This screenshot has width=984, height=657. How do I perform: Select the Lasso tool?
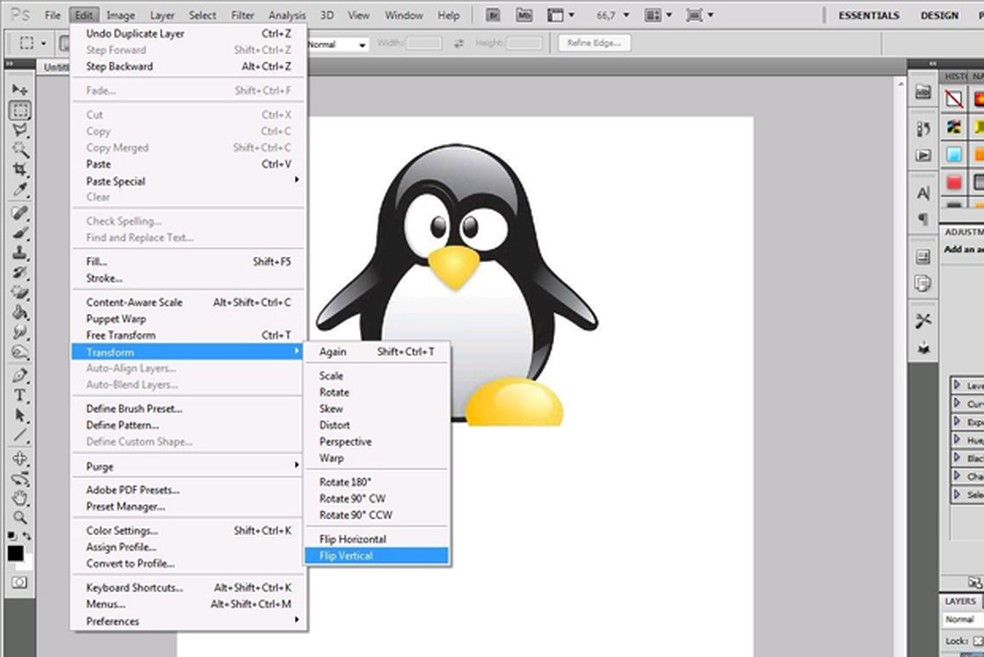coord(19,131)
